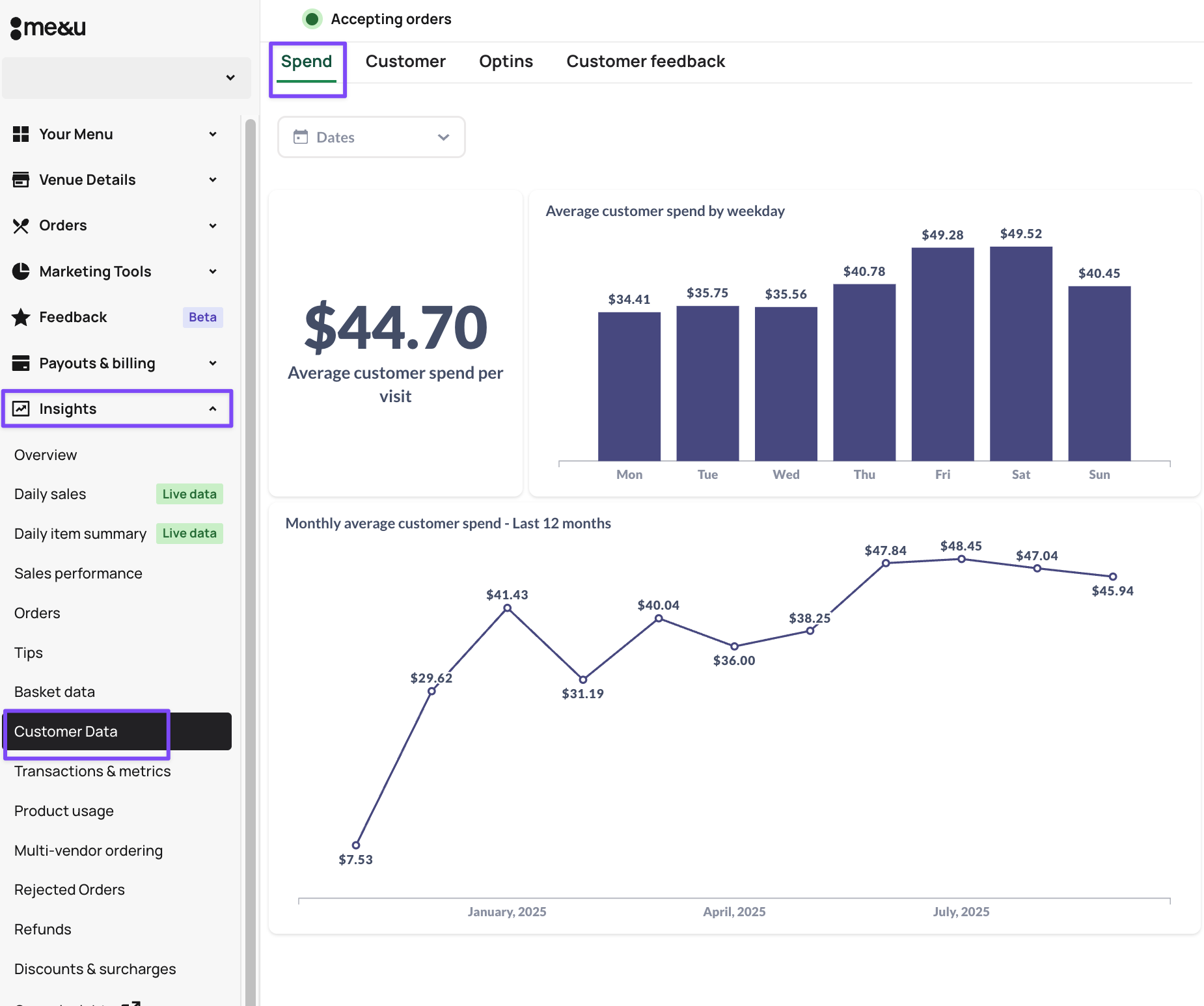This screenshot has height=1006, width=1204.
Task: Click the Insights chart icon
Action: click(x=21, y=409)
